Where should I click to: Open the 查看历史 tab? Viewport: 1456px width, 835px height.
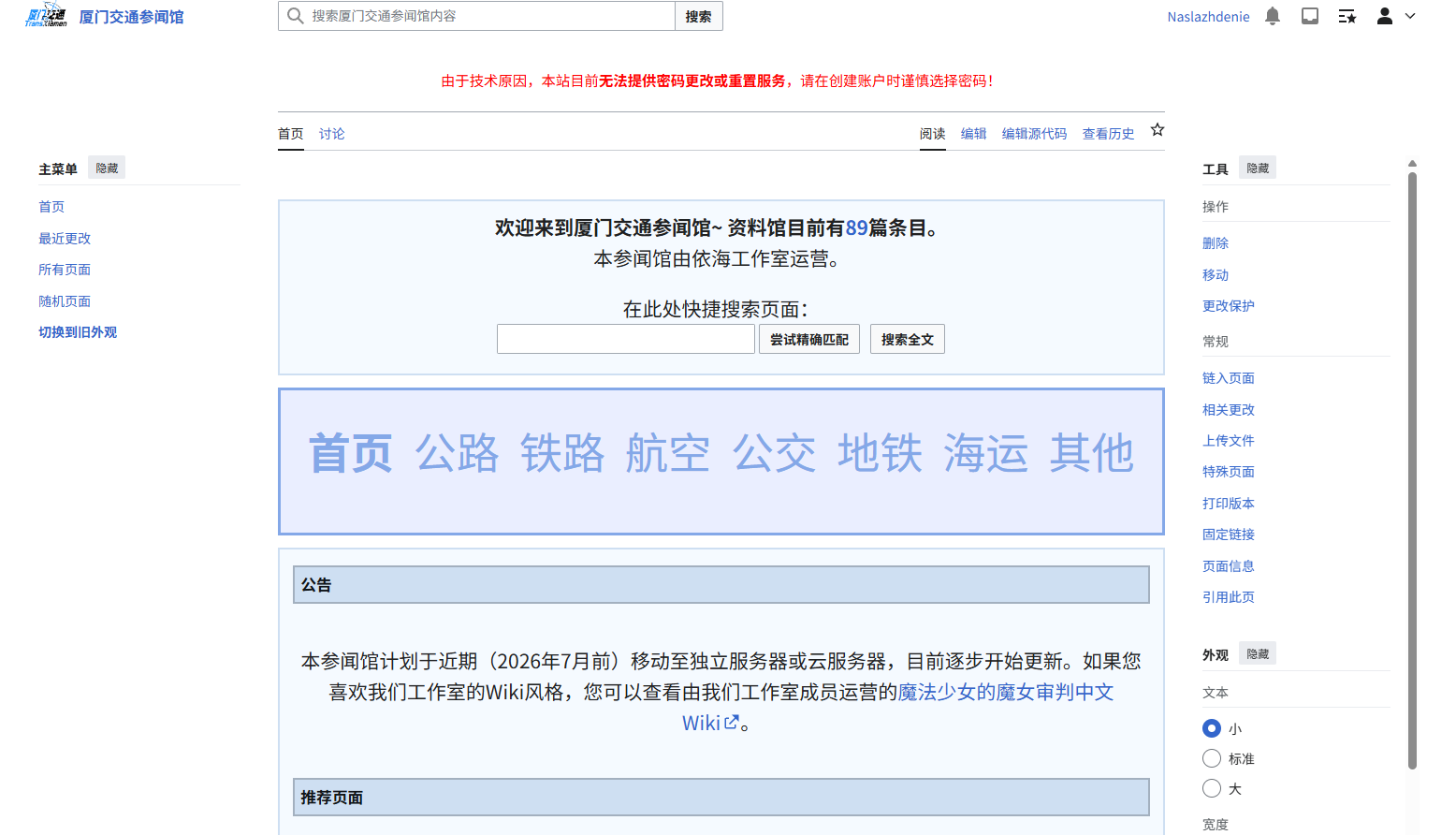pos(1108,133)
